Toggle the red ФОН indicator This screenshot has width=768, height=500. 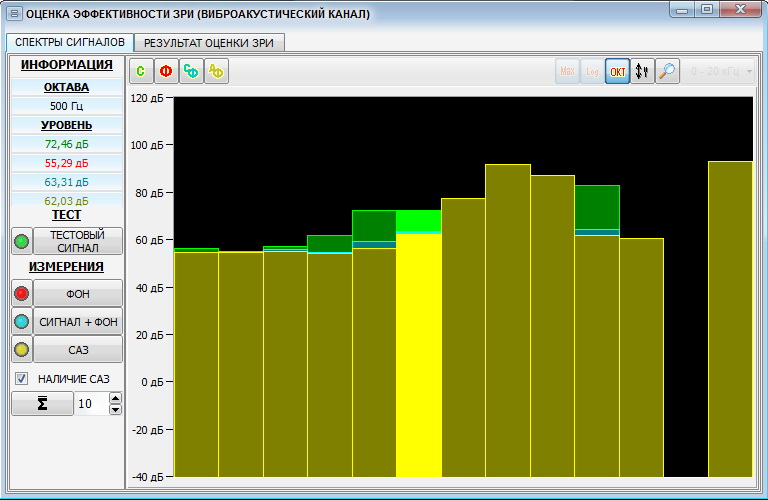coord(21,293)
